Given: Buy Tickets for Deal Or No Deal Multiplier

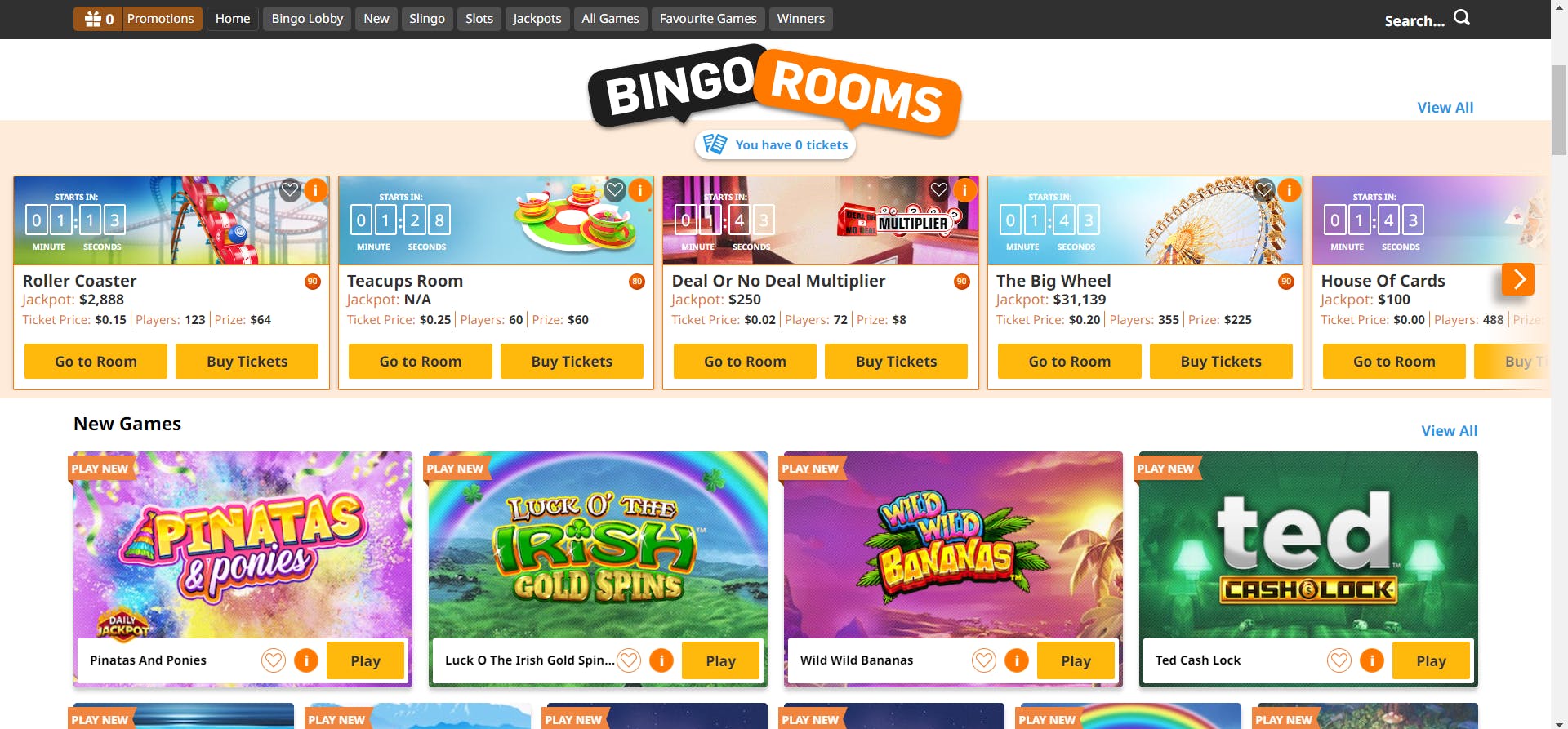Looking at the screenshot, I should (896, 361).
